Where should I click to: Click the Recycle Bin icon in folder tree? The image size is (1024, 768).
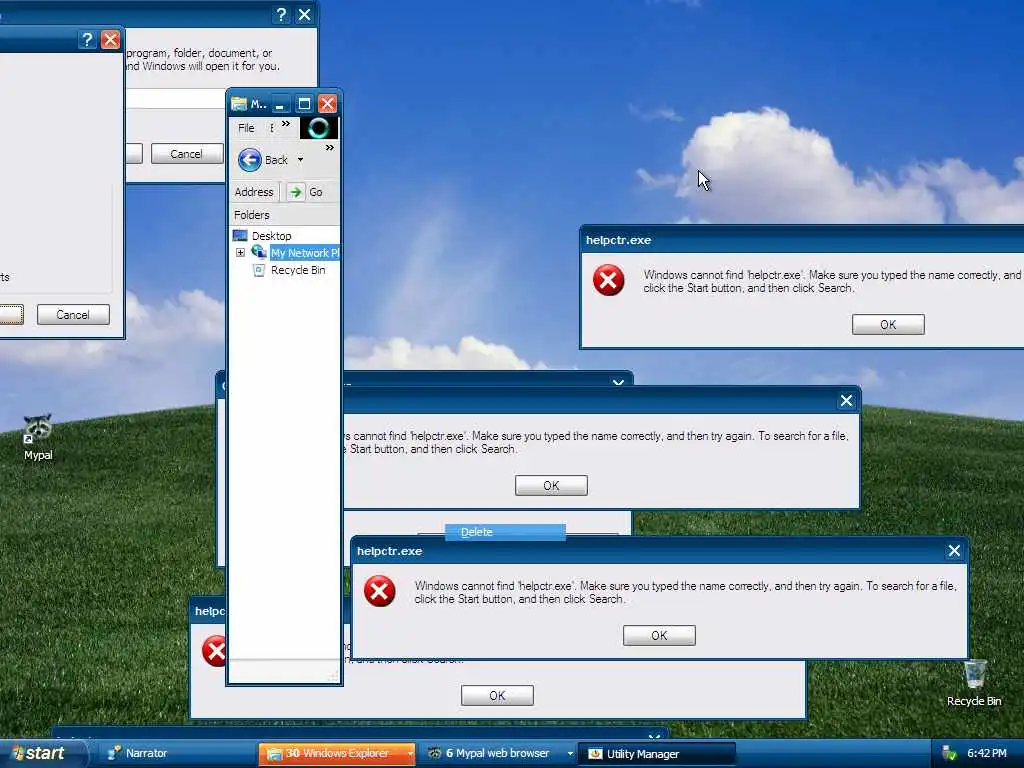point(259,270)
